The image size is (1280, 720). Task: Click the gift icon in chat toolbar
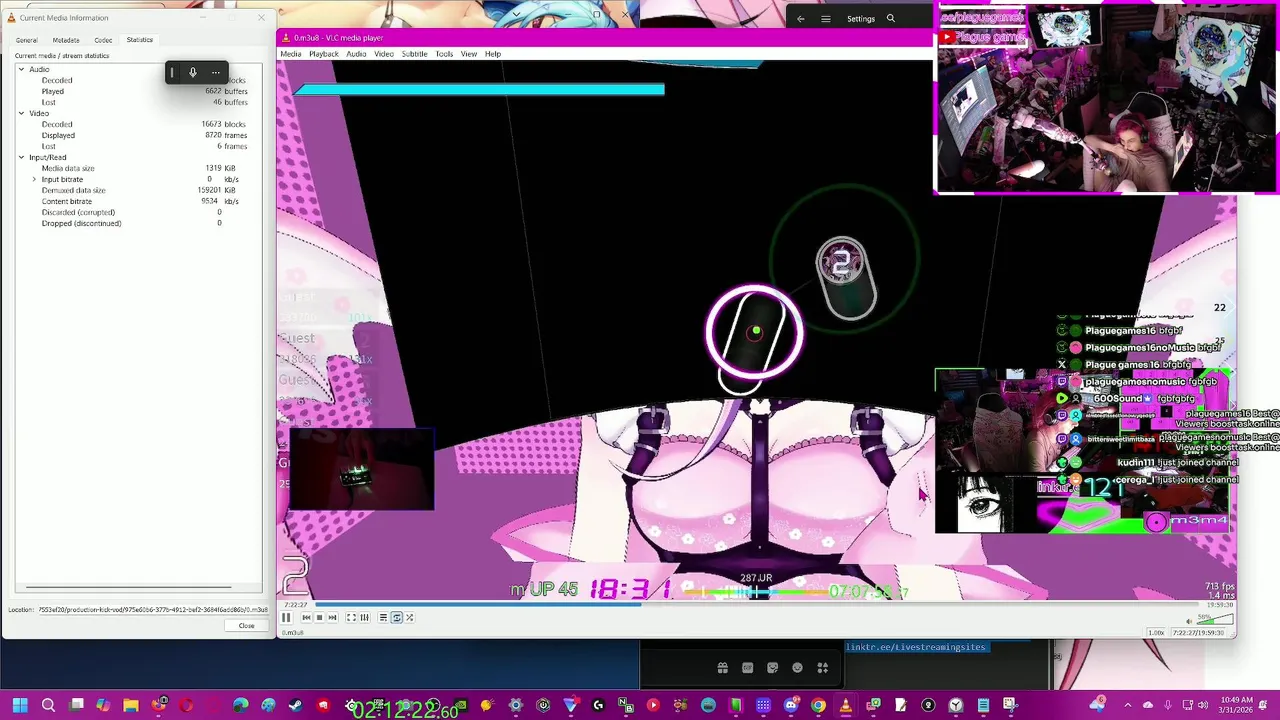pos(722,668)
